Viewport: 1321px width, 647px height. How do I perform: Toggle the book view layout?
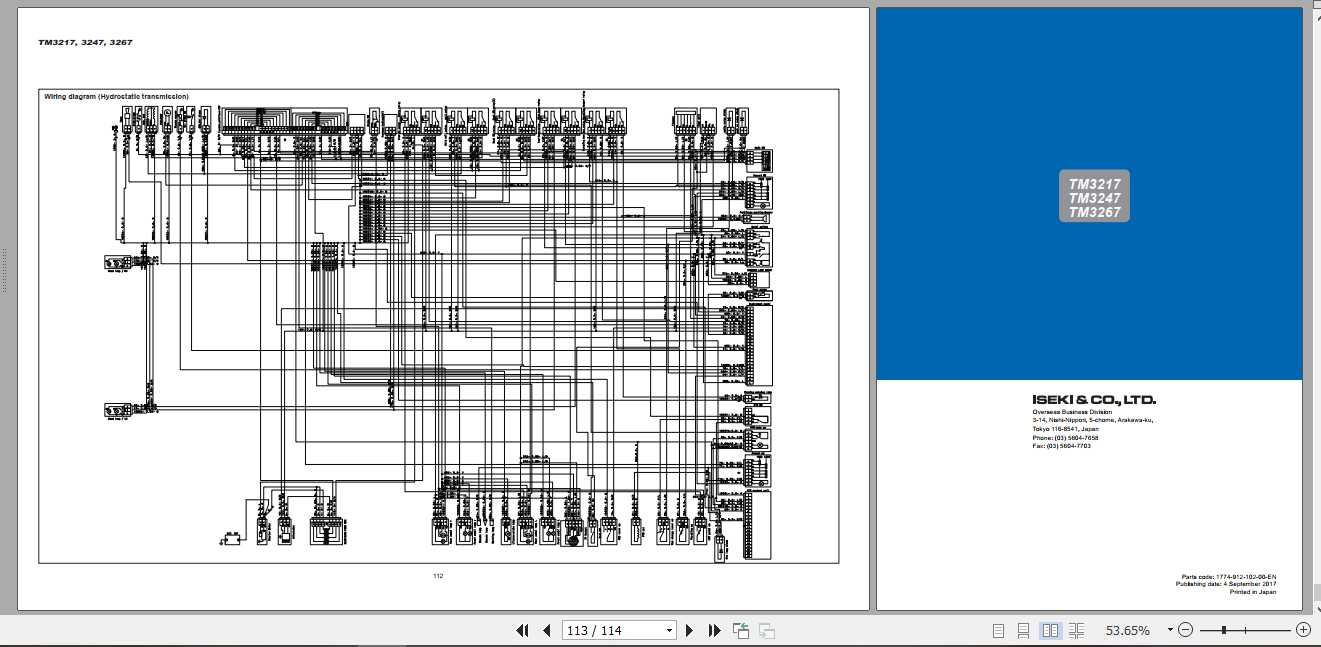1075,630
